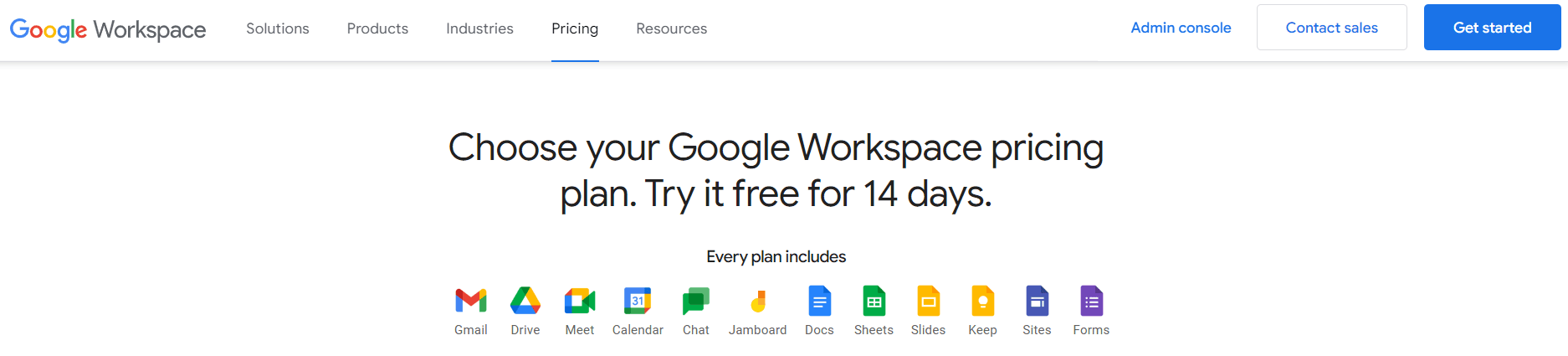Expand the Products menu

click(377, 28)
